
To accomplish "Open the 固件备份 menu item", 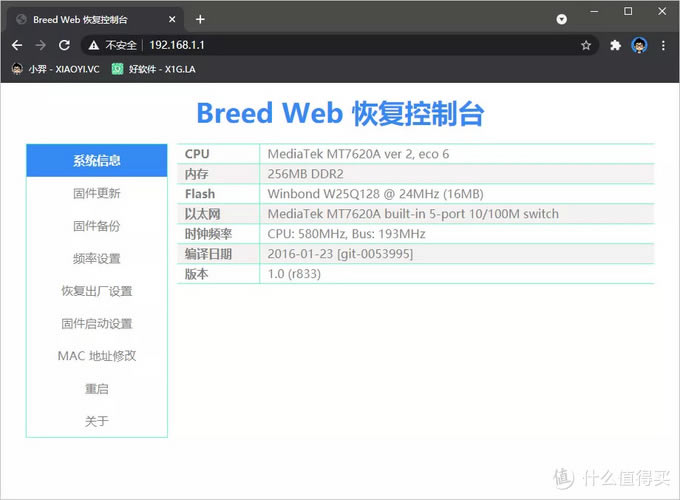I will pyautogui.click(x=97, y=226).
